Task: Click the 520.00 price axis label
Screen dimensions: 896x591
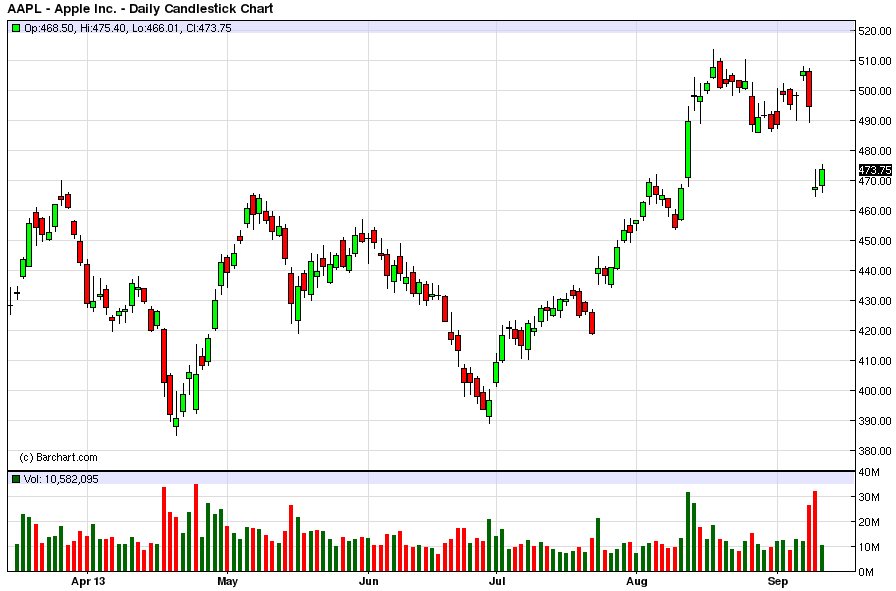Action: click(875, 31)
